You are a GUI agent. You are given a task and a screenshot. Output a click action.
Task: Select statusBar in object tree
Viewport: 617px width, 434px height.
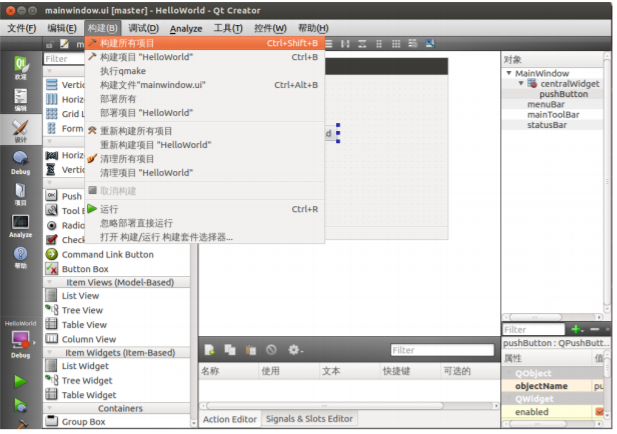click(x=547, y=125)
